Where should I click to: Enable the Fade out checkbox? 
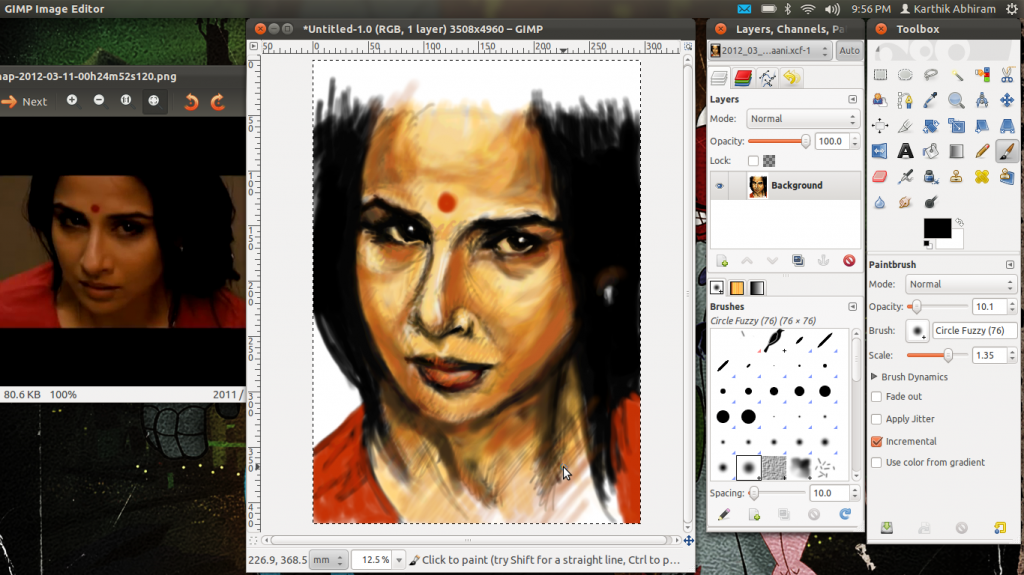point(876,397)
